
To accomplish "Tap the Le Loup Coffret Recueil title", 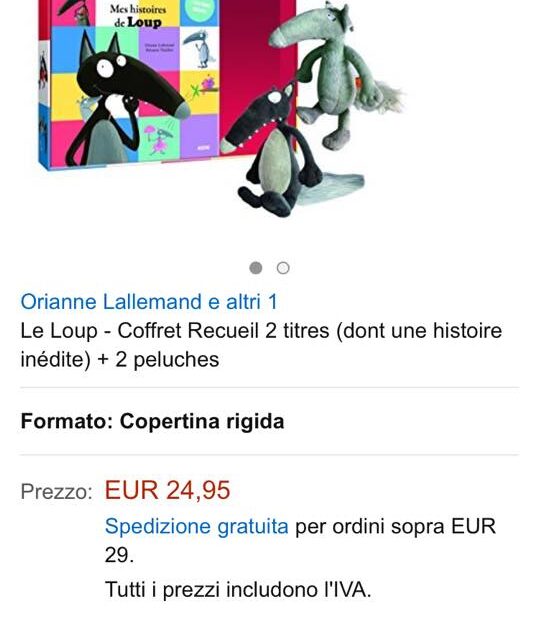I will 261,345.
